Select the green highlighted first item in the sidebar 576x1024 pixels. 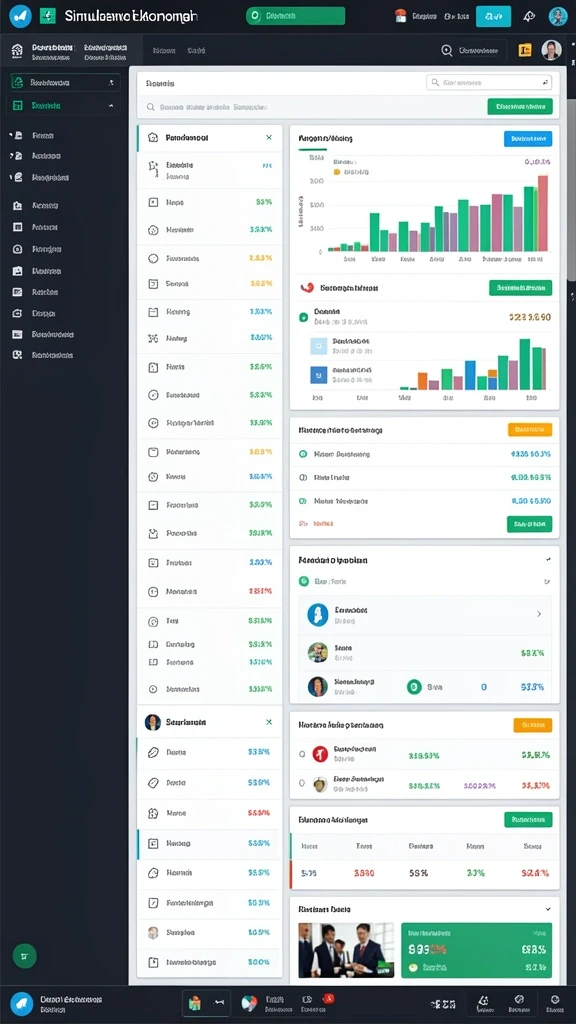coord(63,83)
